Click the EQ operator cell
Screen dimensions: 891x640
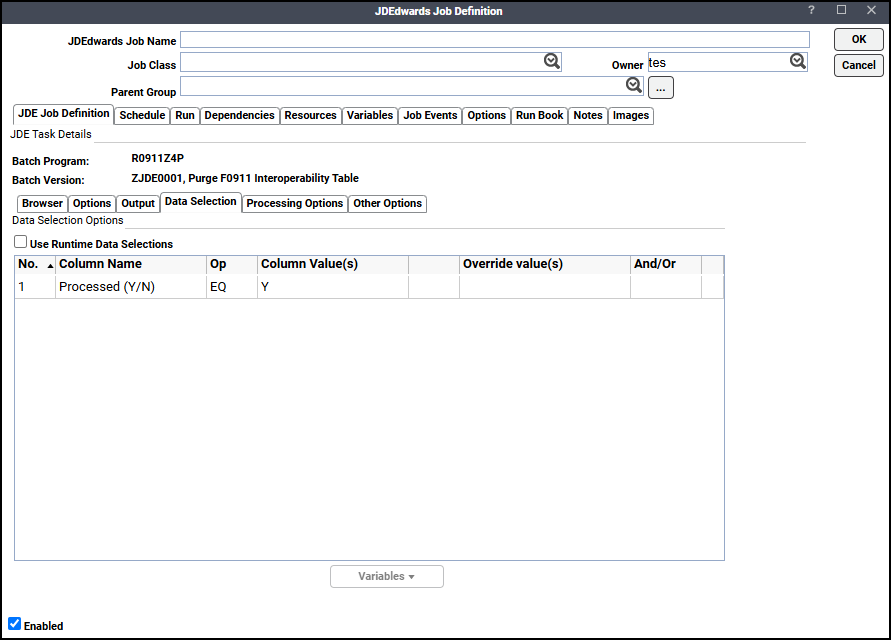click(x=232, y=286)
